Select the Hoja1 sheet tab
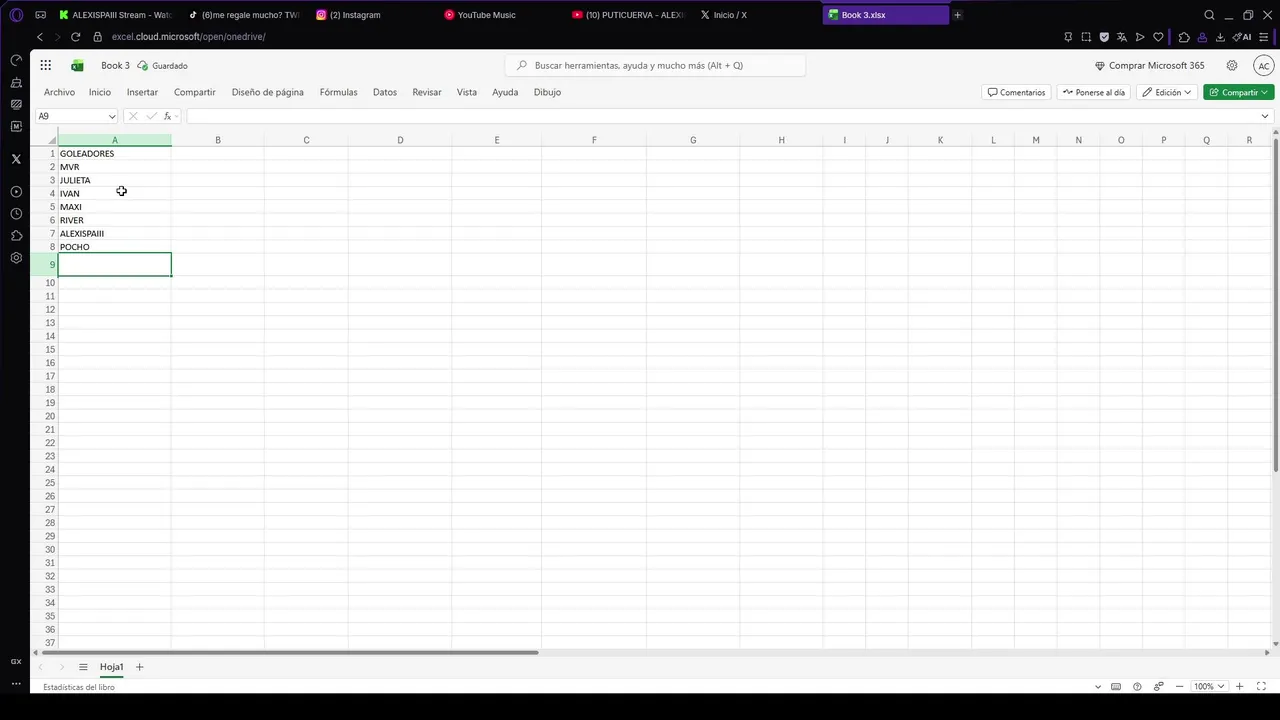1280x720 pixels. coord(111,667)
